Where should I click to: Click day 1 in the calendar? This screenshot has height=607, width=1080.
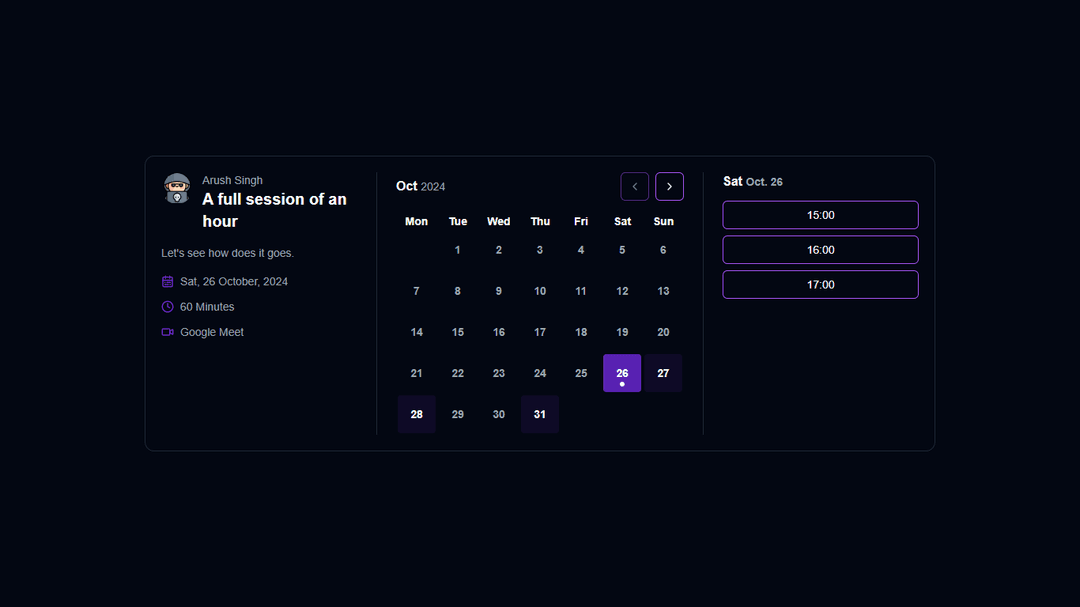click(x=458, y=250)
